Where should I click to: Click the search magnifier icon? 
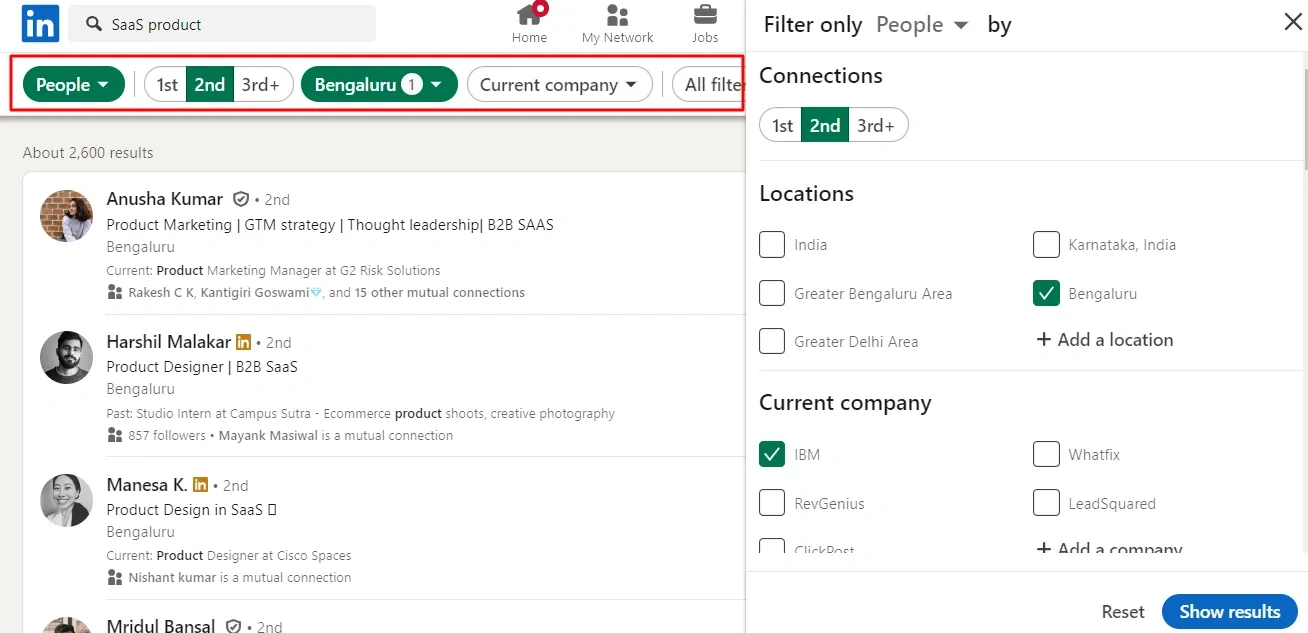[95, 22]
